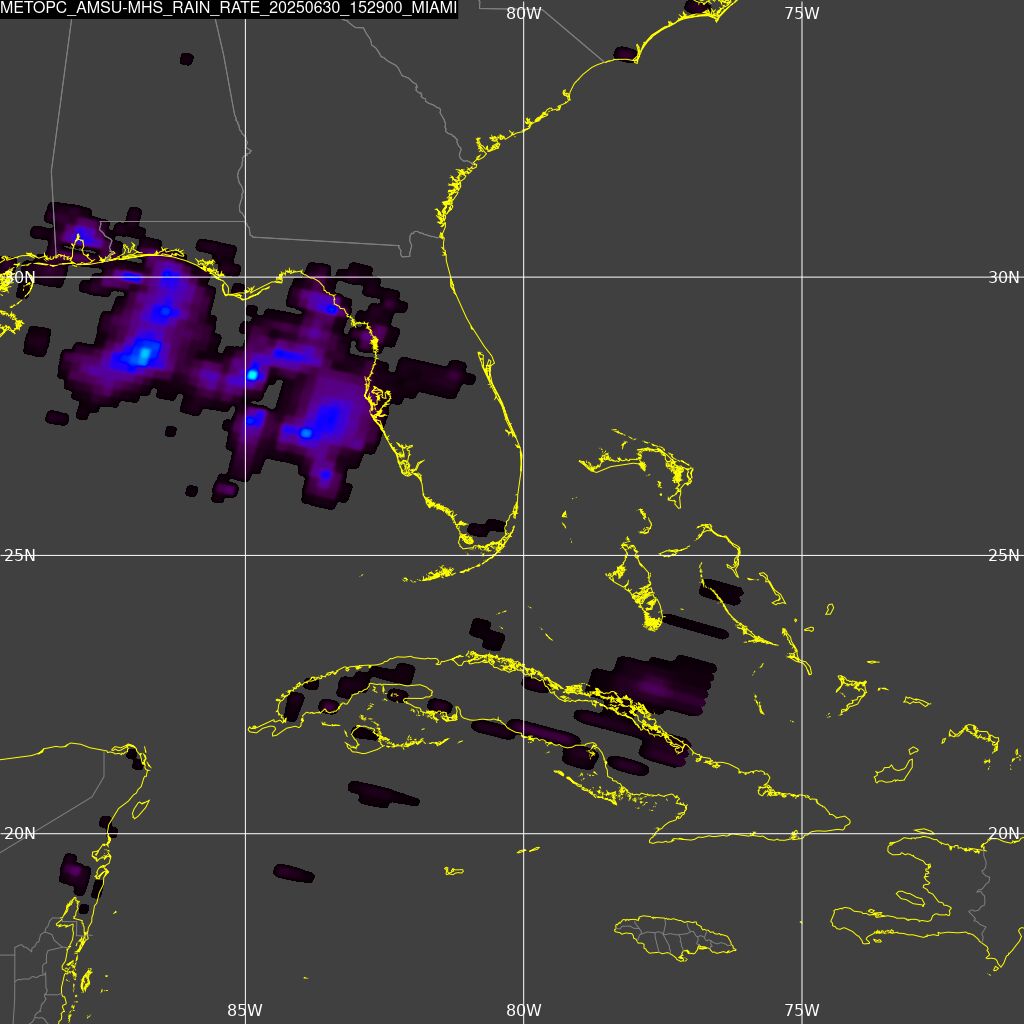Image resolution: width=1024 pixels, height=1024 pixels.
Task: Click the 80W label at the bottom edge
Action: point(524,1010)
